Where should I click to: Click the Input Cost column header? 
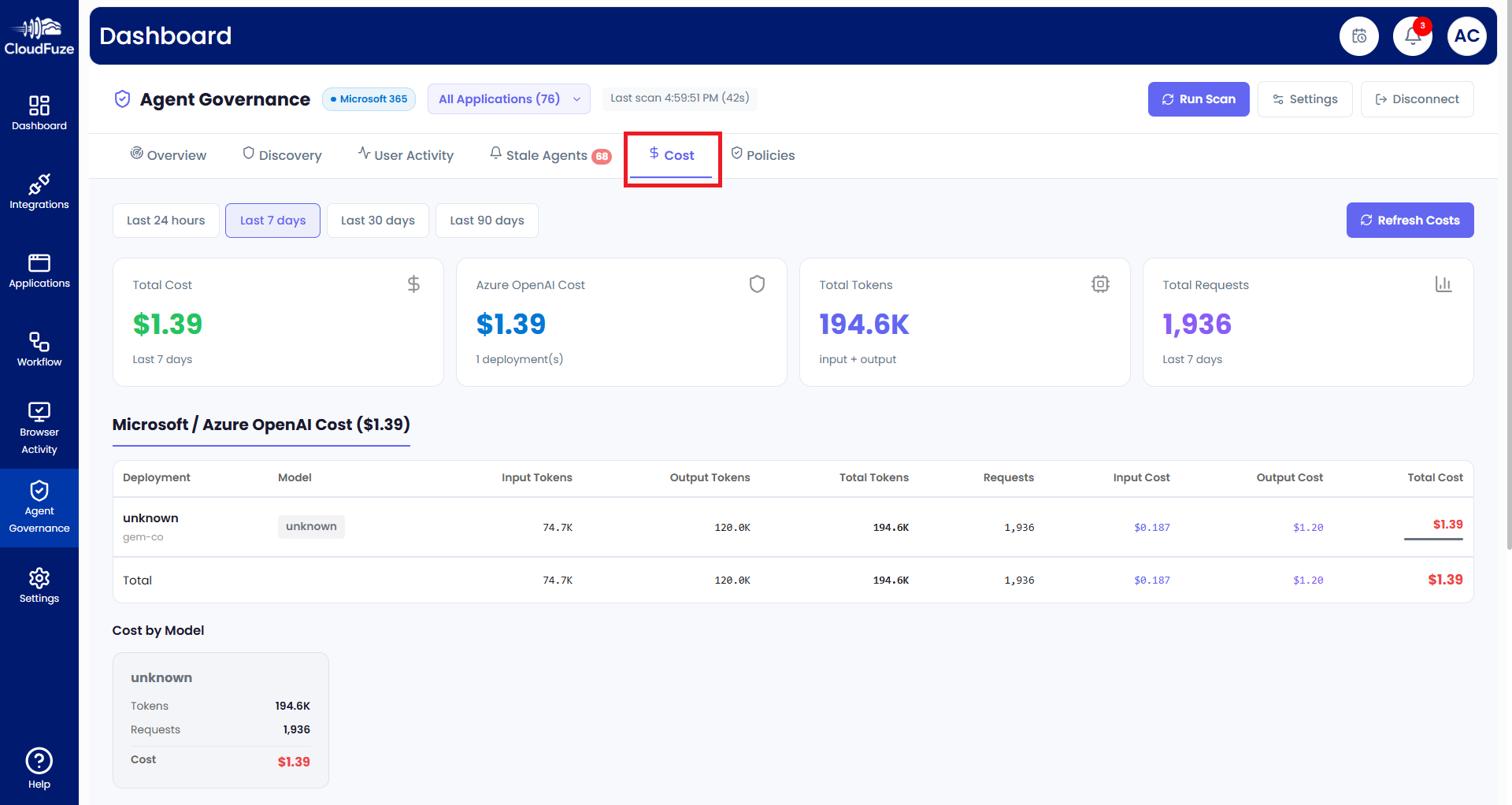(x=1141, y=477)
